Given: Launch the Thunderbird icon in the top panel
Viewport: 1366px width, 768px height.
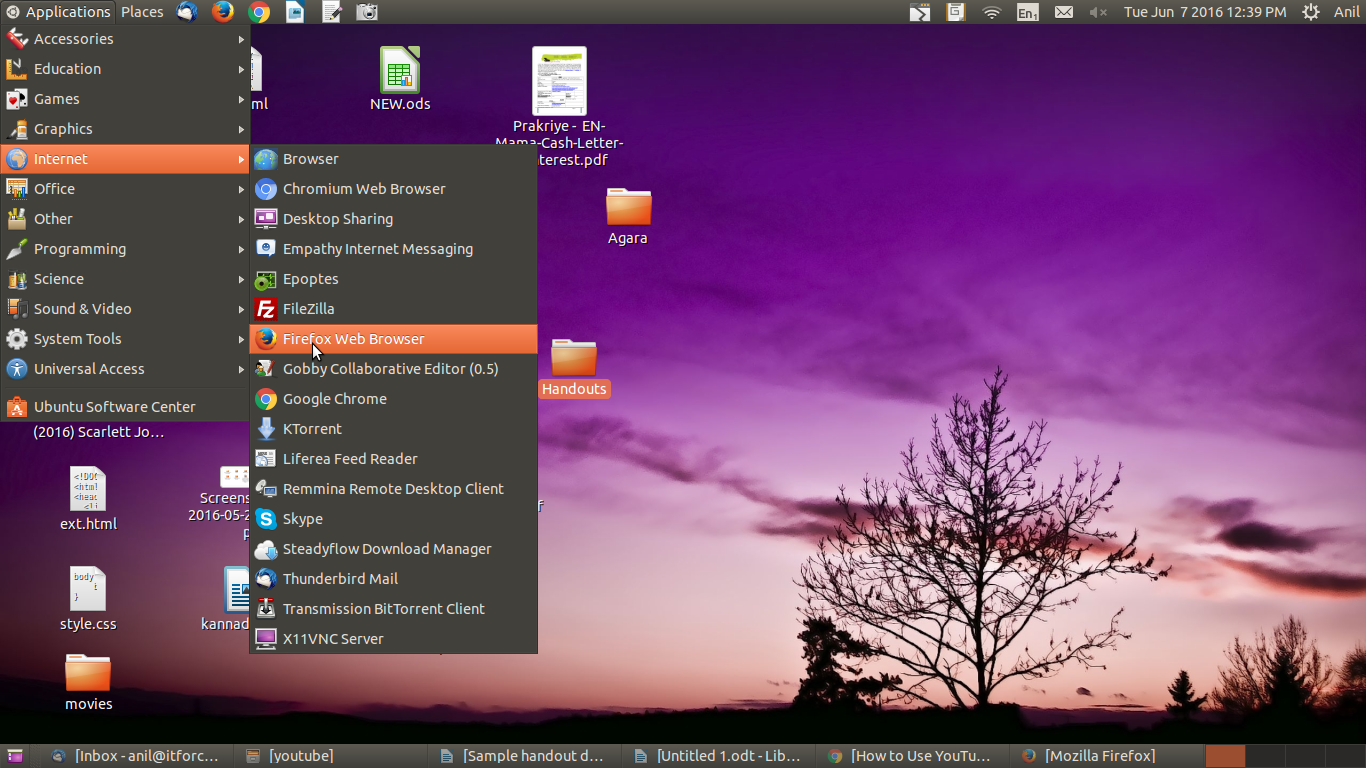Looking at the screenshot, I should (187, 12).
